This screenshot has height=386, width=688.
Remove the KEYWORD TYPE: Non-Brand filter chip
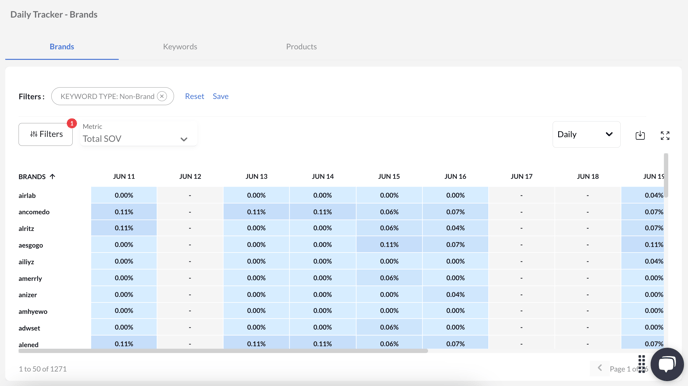click(x=162, y=96)
